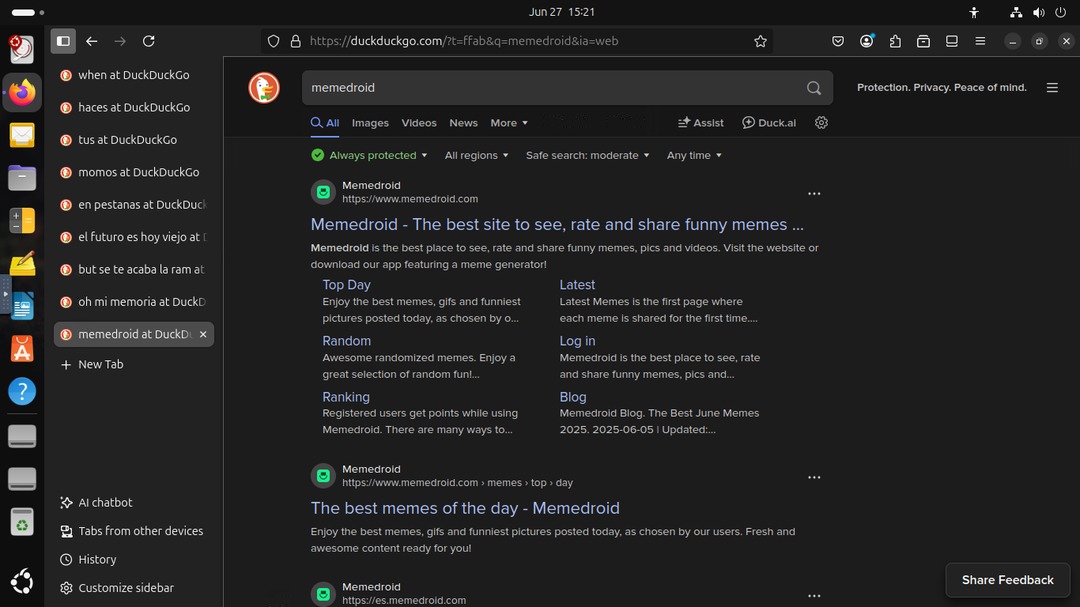Expand the Always protected dropdown
This screenshot has width=1080, height=607.
click(x=369, y=155)
